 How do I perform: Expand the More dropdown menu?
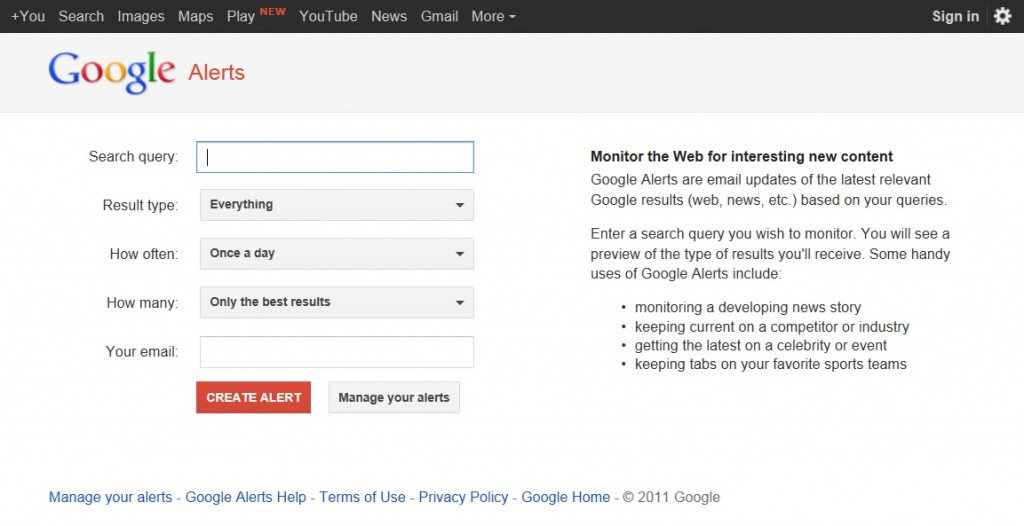tap(493, 16)
